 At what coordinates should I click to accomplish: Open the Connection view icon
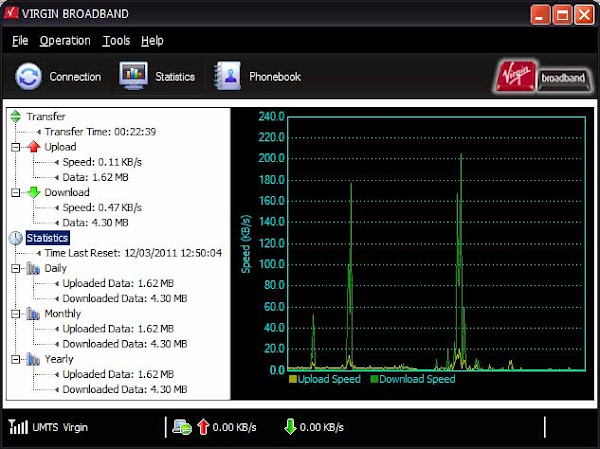tap(29, 76)
